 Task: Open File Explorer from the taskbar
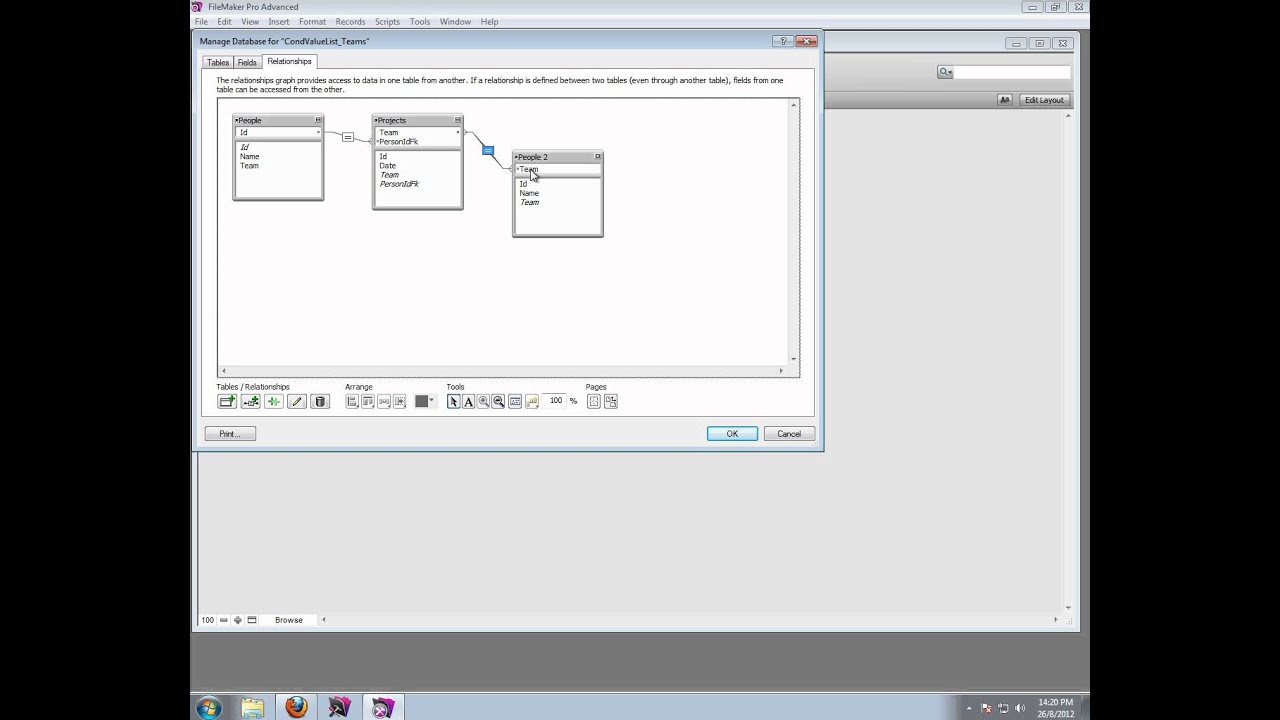(252, 708)
